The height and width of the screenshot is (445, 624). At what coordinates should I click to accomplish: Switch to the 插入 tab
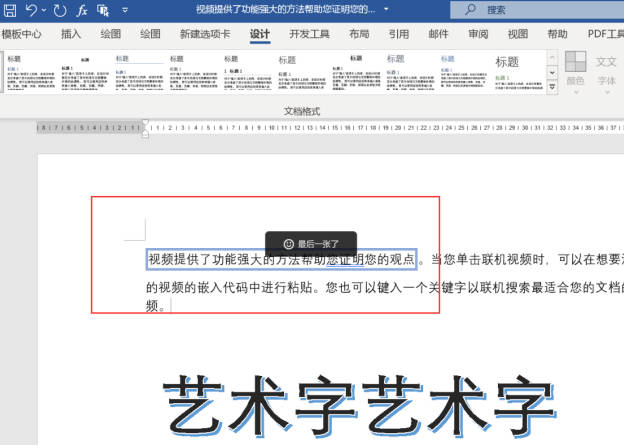(x=71, y=34)
